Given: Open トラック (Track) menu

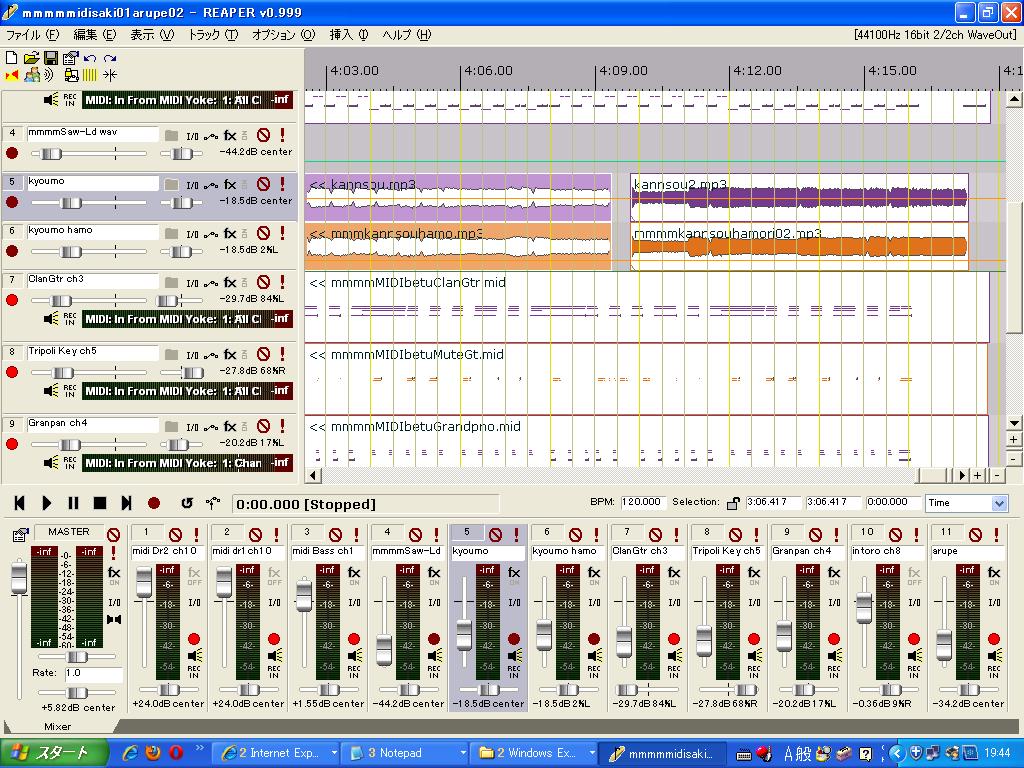Looking at the screenshot, I should coord(213,35).
